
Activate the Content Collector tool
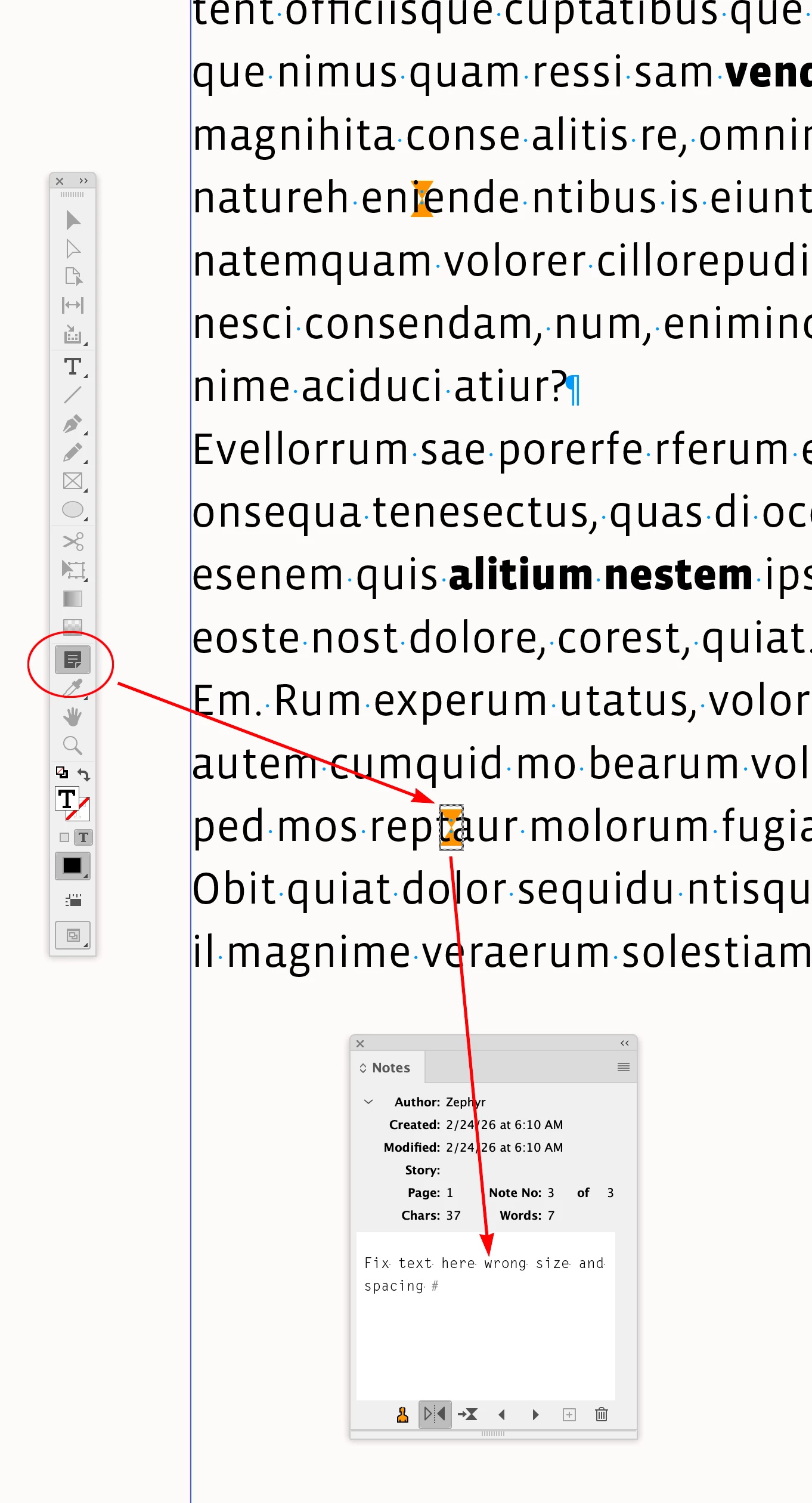73,335
